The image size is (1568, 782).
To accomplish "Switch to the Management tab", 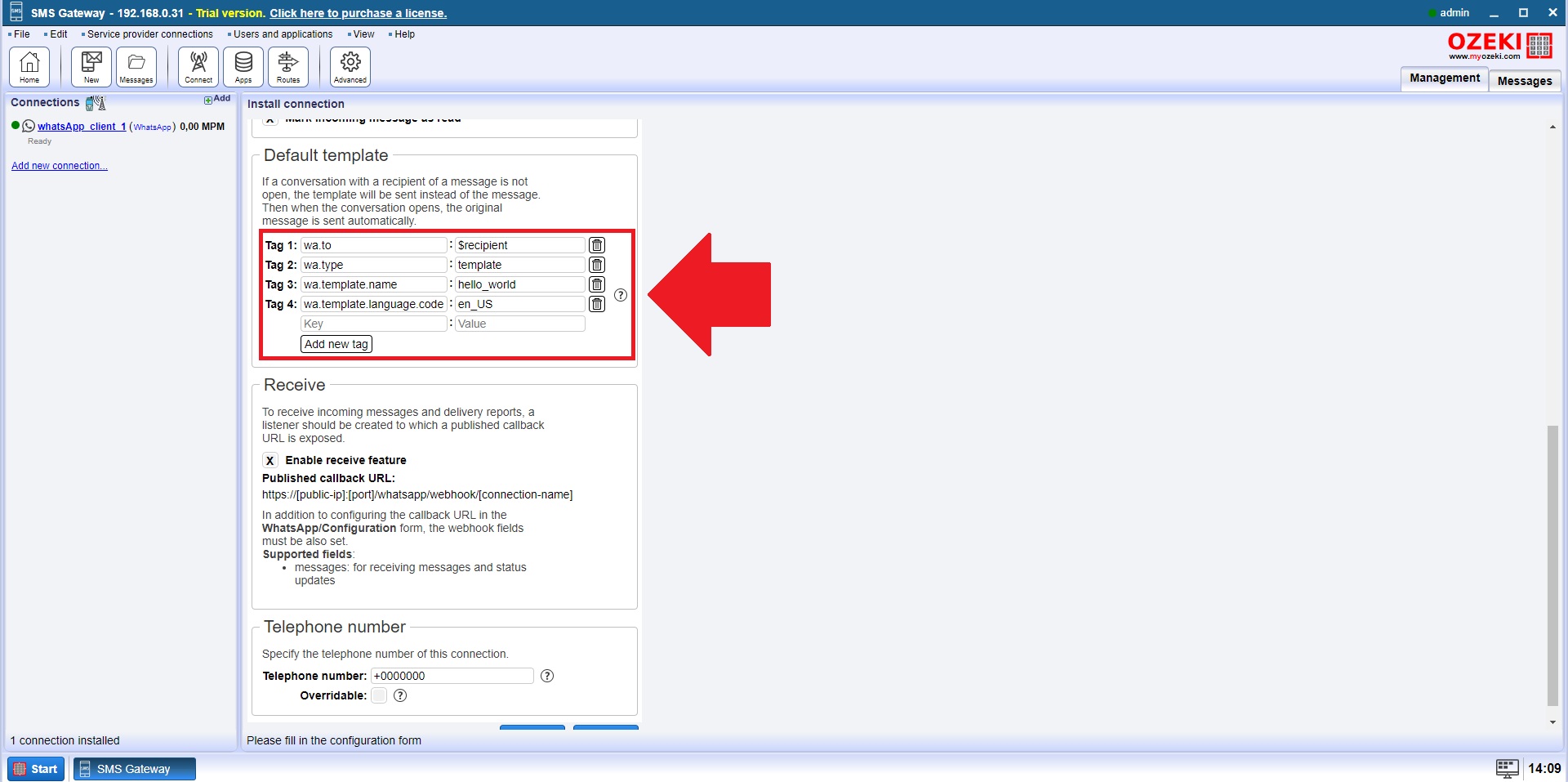I will (1445, 78).
